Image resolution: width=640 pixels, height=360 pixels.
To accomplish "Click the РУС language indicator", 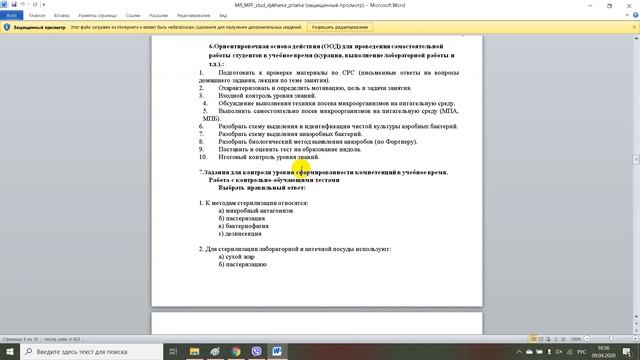I will (582, 352).
